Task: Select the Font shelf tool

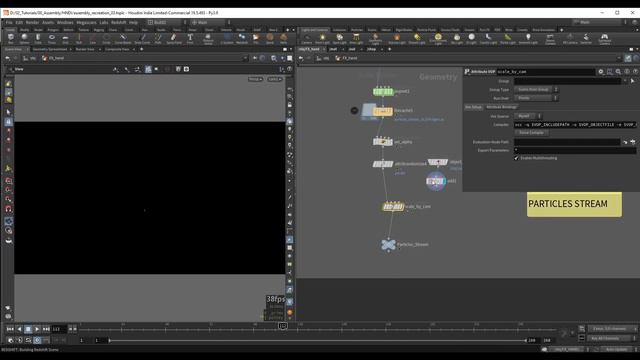Action: click(190, 39)
